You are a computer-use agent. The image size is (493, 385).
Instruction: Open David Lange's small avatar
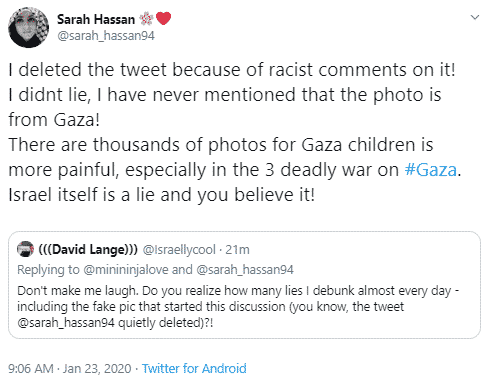(25, 249)
